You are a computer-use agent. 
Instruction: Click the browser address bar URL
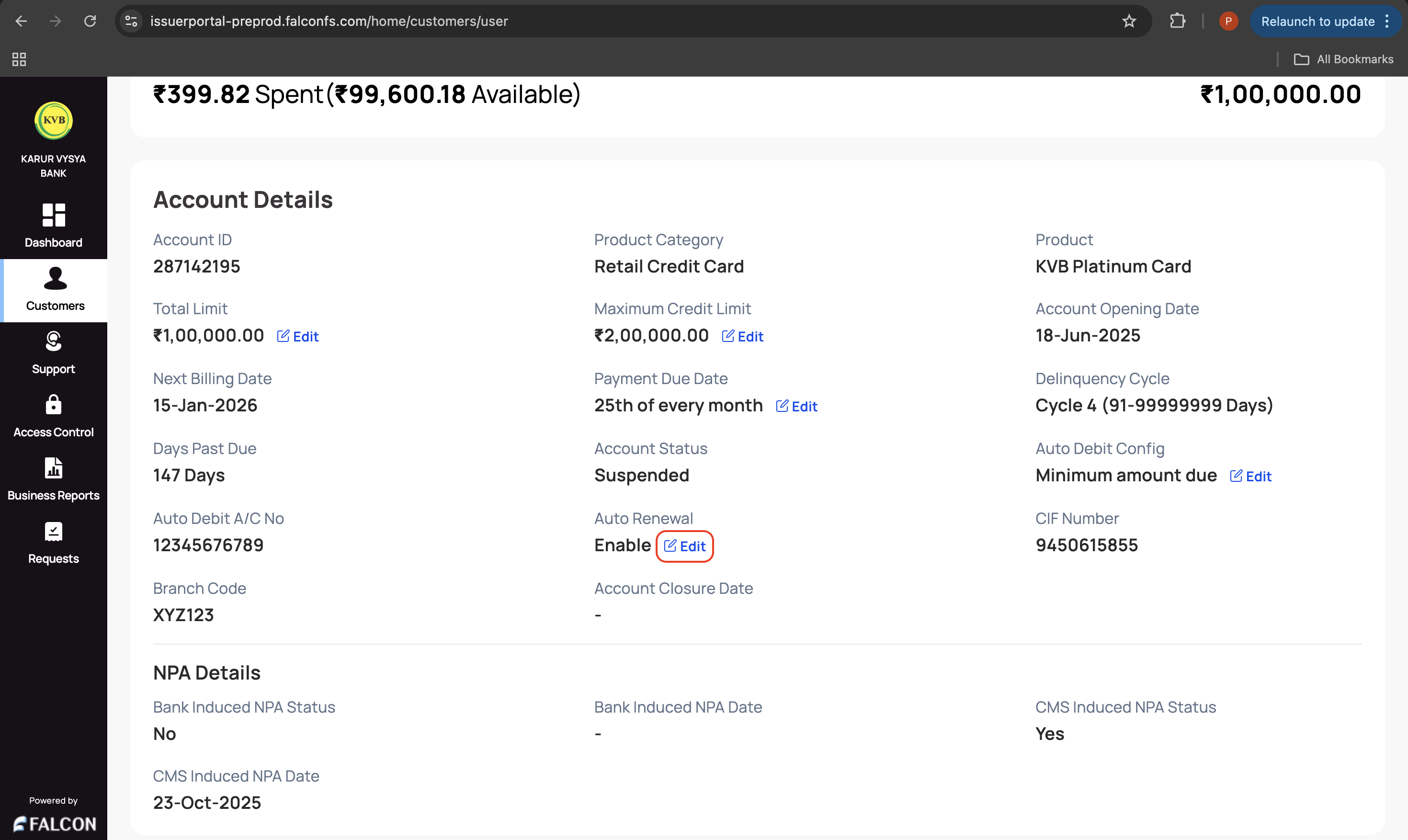(329, 22)
